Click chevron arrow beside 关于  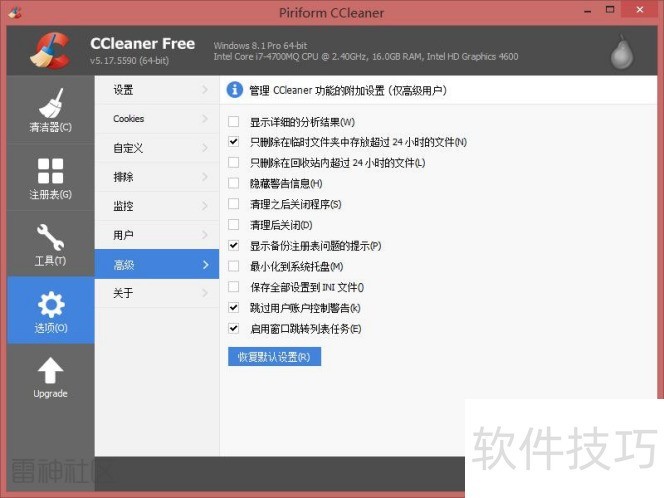click(x=205, y=293)
